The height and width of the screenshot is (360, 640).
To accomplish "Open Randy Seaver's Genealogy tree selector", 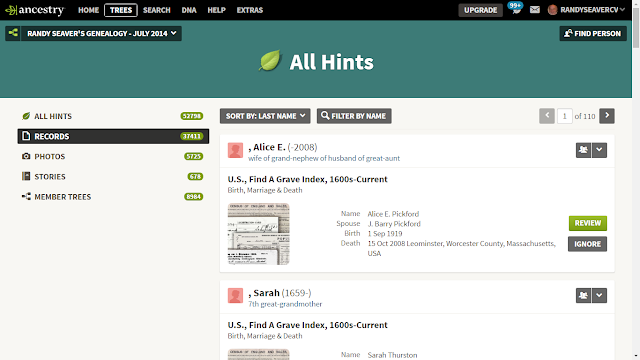I will coord(101,33).
